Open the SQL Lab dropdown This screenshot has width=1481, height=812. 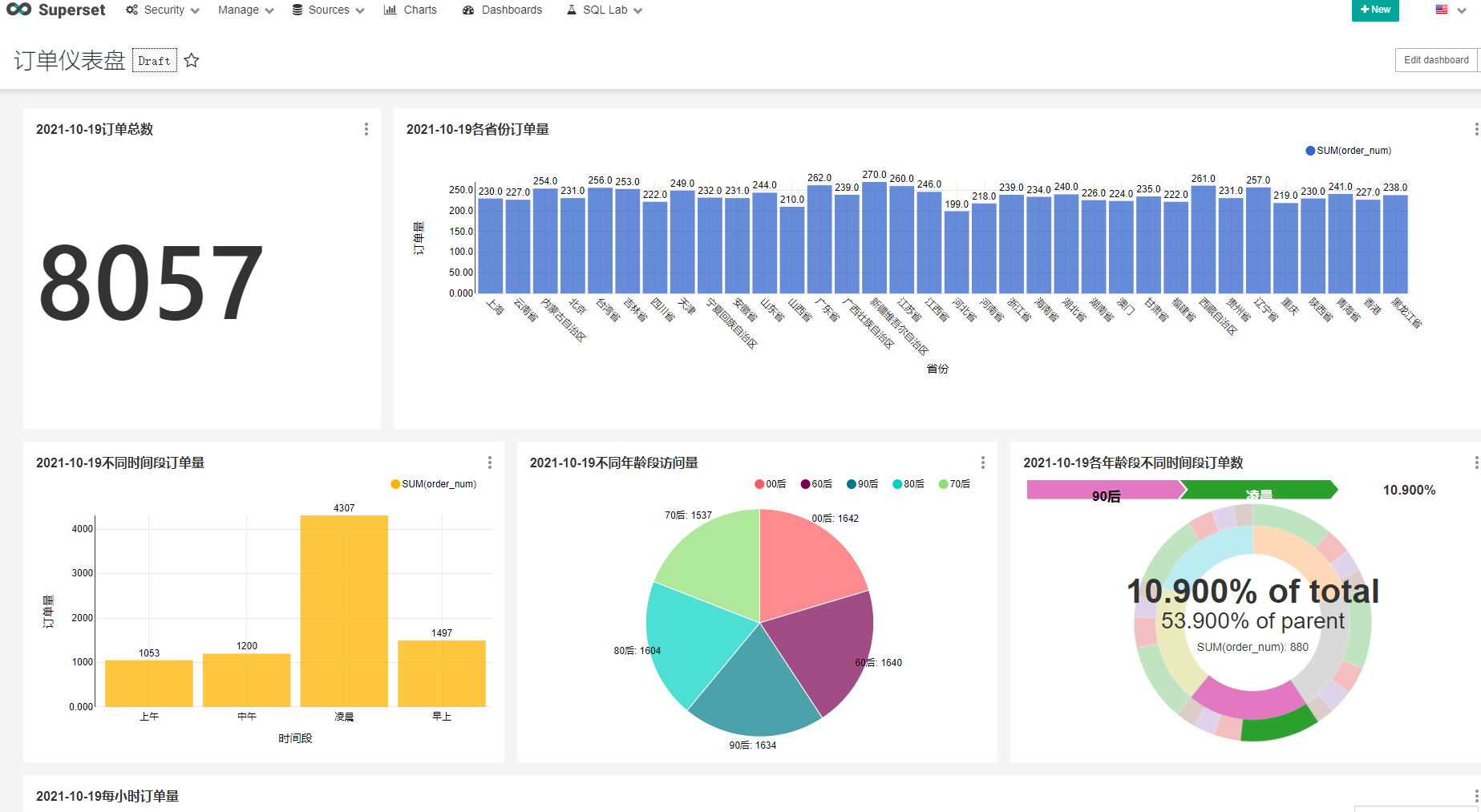pyautogui.click(x=605, y=10)
